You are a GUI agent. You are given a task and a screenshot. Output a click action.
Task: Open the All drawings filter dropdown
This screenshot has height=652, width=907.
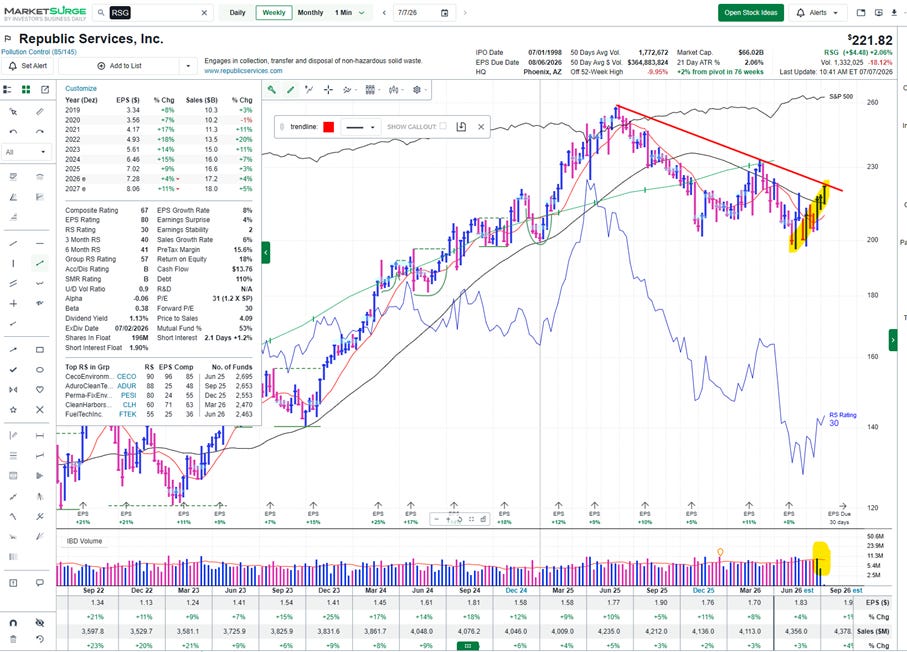[26, 152]
